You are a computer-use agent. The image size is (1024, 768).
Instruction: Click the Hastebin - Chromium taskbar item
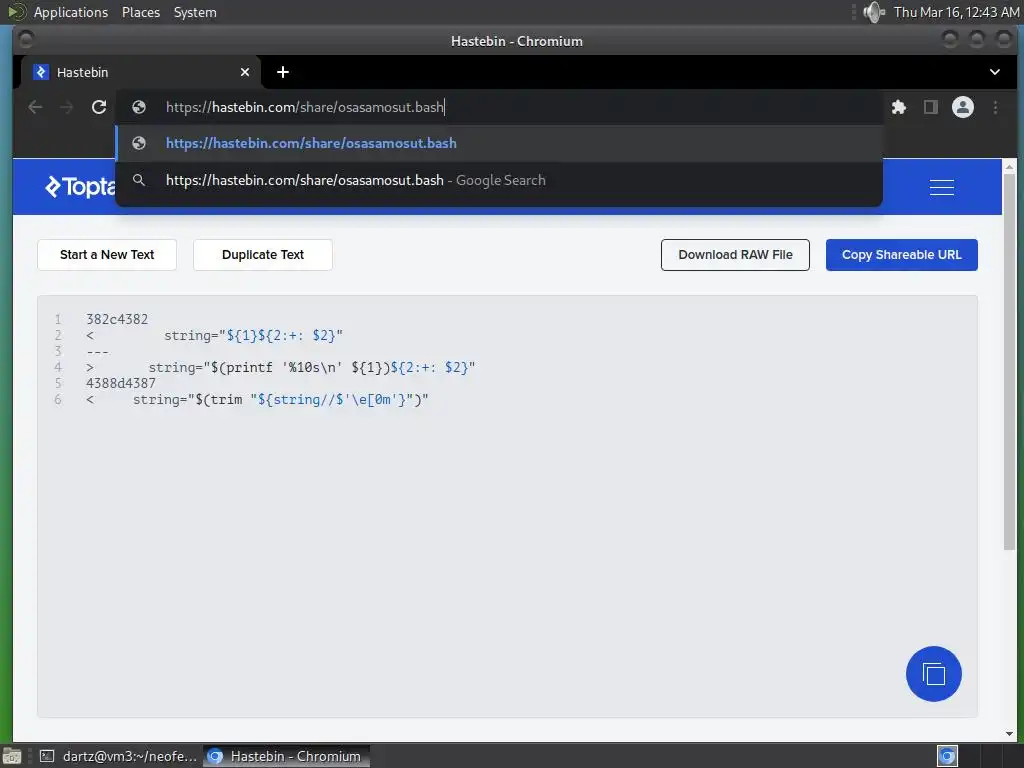[286, 756]
